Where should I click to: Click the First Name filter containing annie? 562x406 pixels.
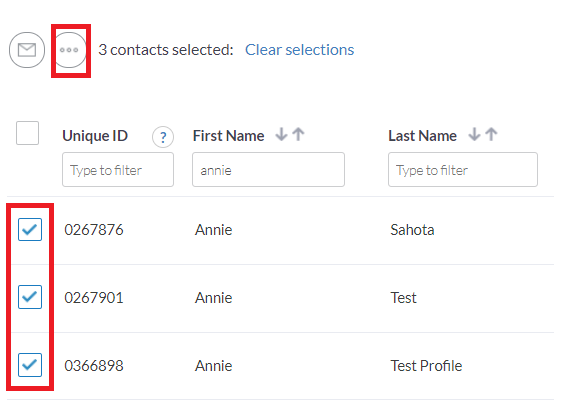268,169
